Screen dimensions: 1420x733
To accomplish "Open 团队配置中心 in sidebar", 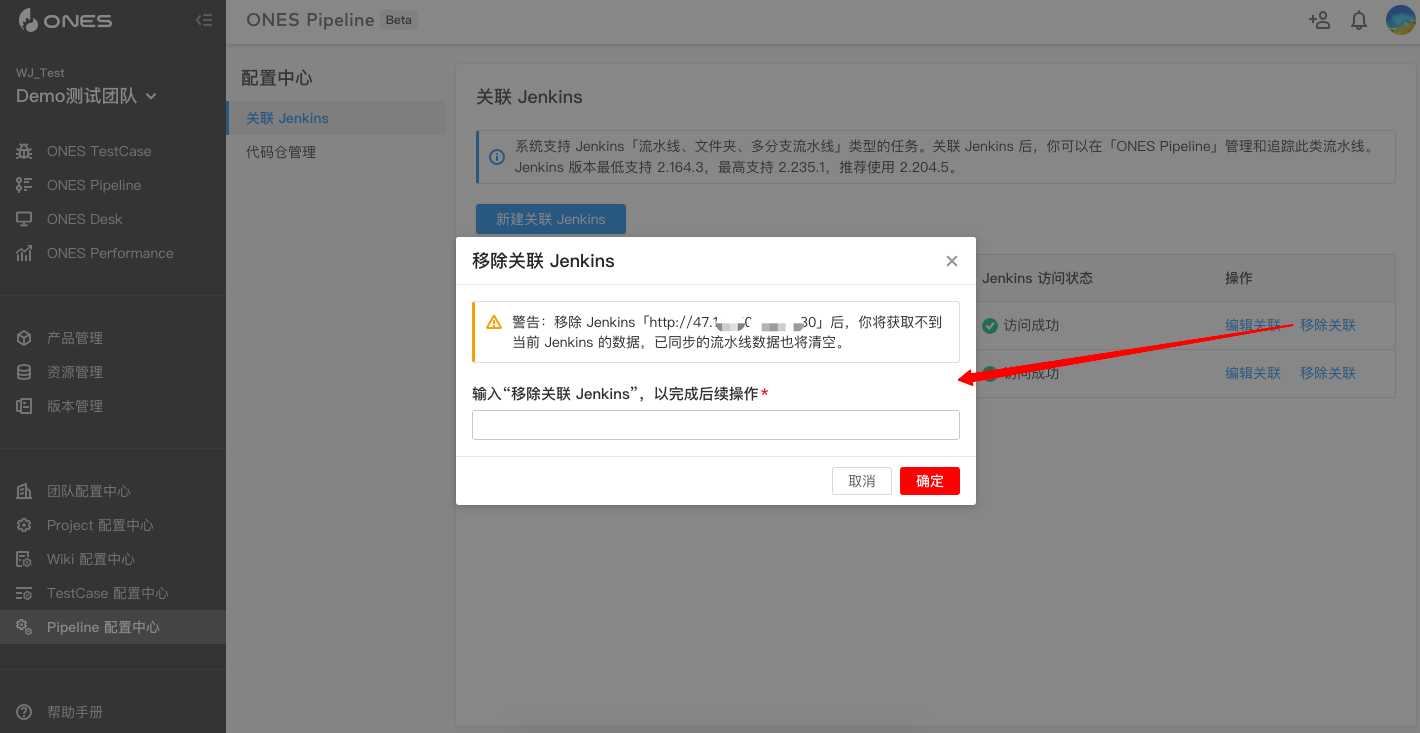I will (x=89, y=491).
